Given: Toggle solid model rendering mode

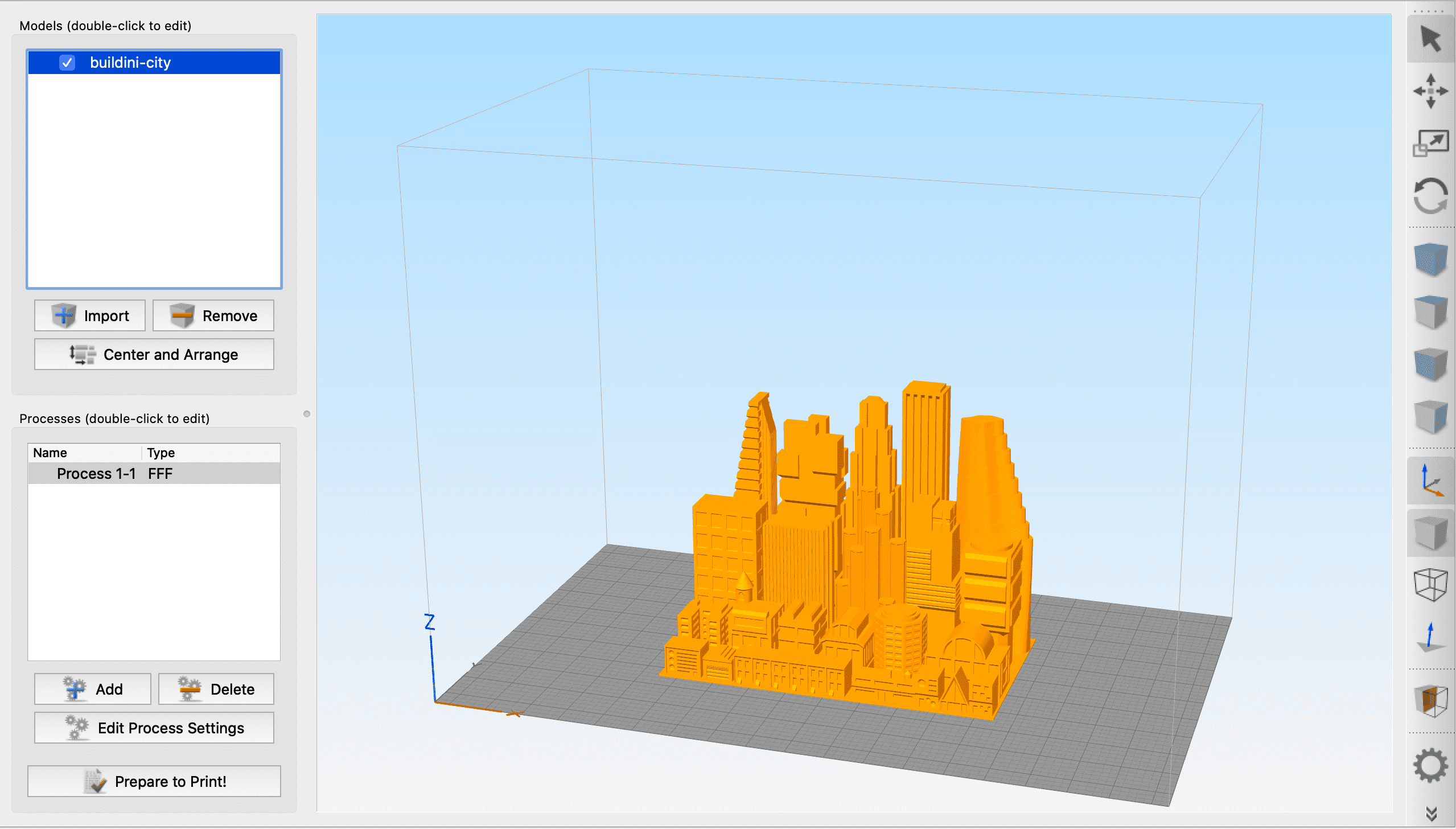Looking at the screenshot, I should pos(1430,533).
